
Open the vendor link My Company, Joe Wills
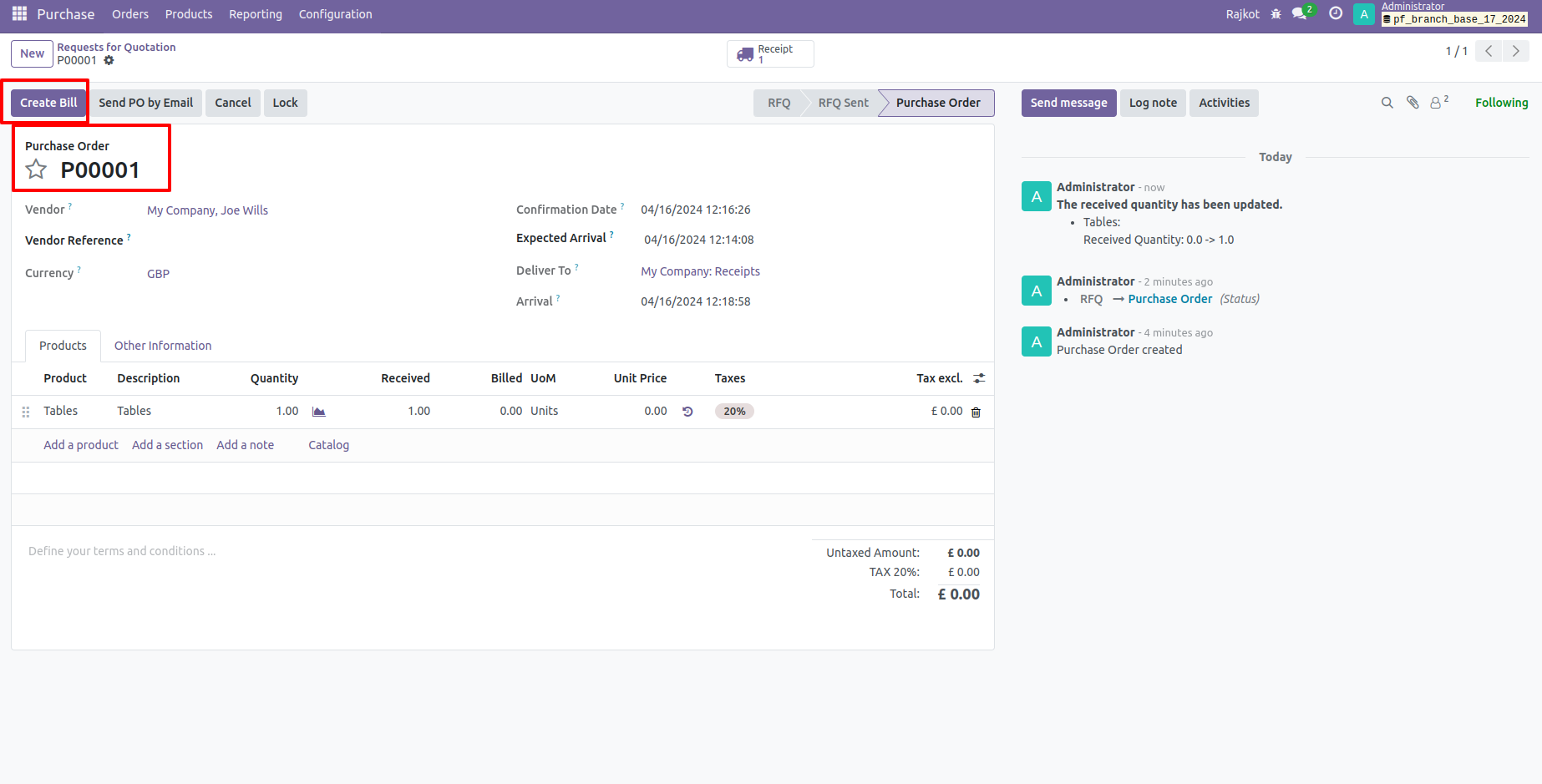coord(206,210)
